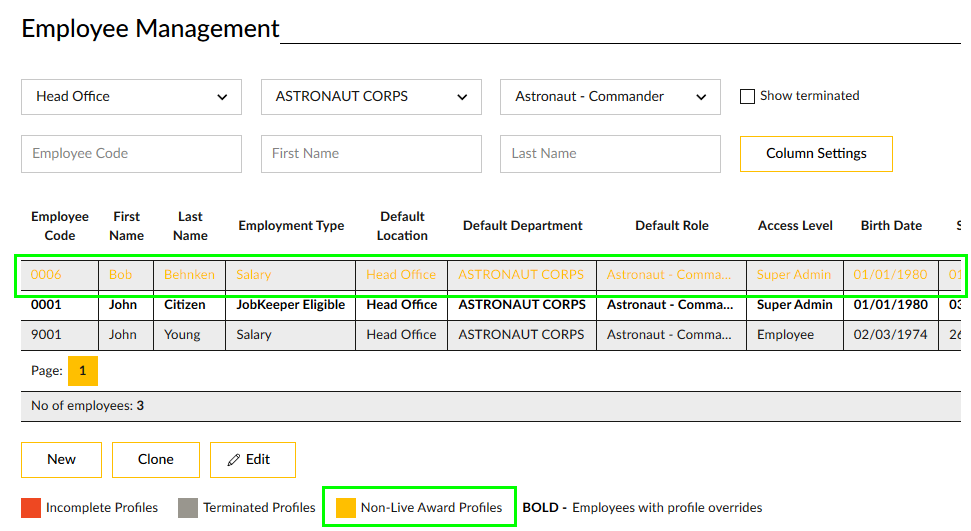This screenshot has height=531, width=971.
Task: Sort by Default Department column header
Action: (522, 226)
